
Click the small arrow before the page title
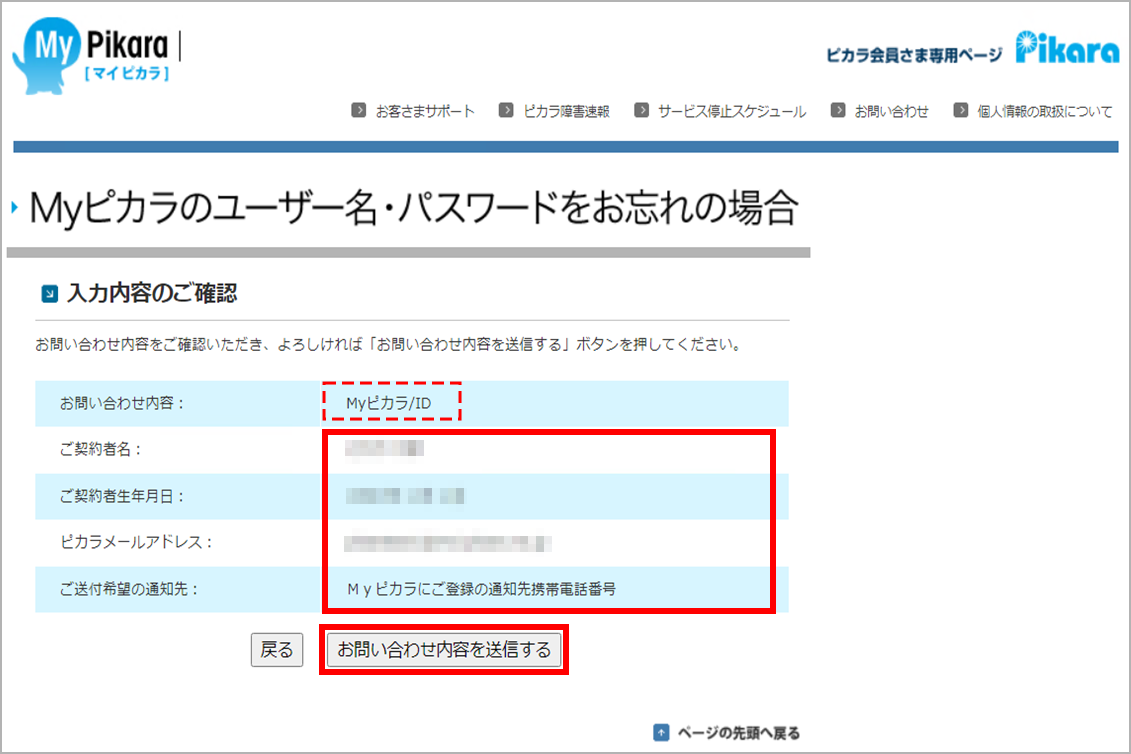(14, 209)
